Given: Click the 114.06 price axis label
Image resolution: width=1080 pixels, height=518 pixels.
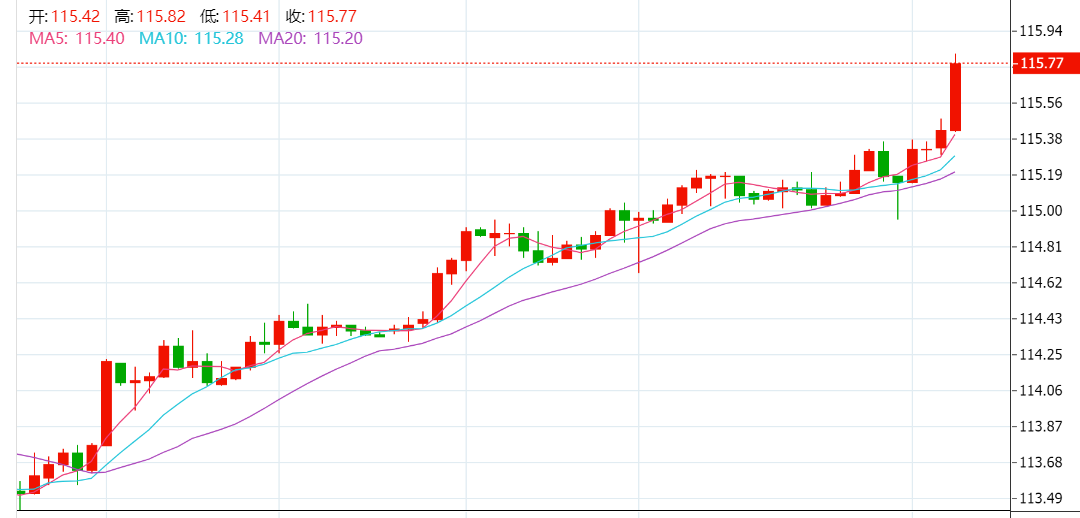Looking at the screenshot, I should pyautogui.click(x=1040, y=391).
